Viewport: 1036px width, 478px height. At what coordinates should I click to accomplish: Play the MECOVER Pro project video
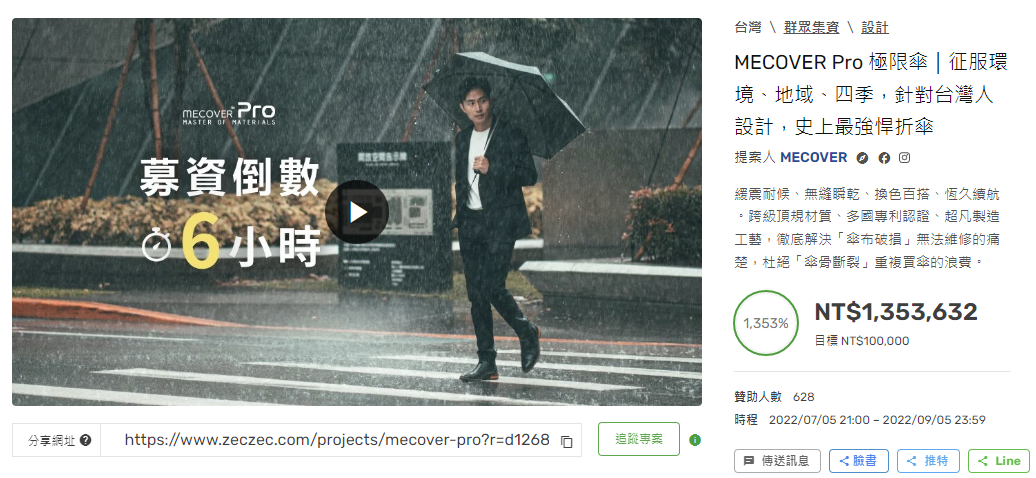[x=357, y=212]
